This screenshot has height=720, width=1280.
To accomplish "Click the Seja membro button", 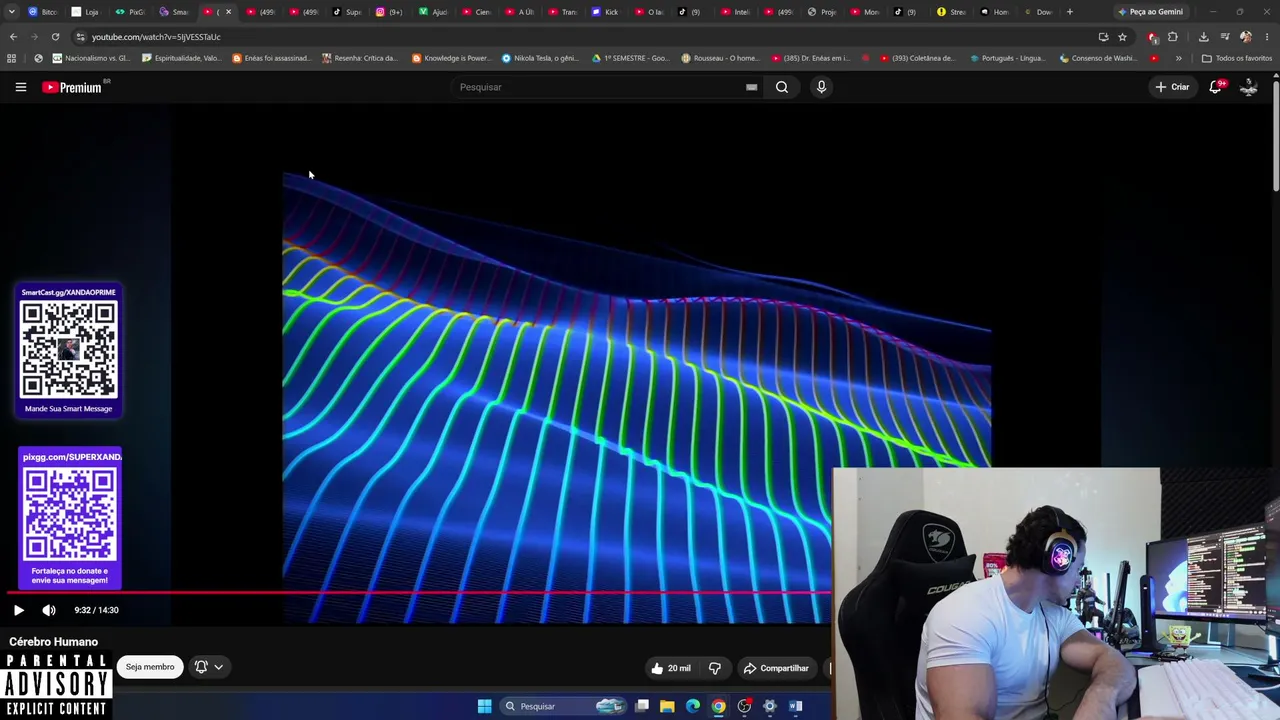I will pyautogui.click(x=150, y=667).
